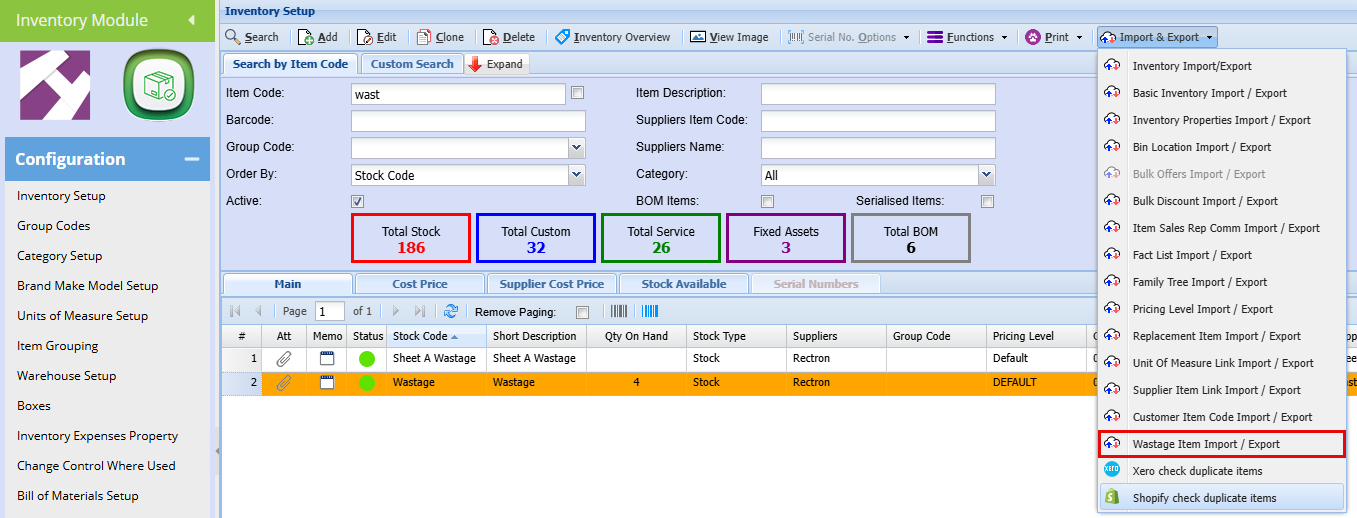Image resolution: width=1357 pixels, height=518 pixels.
Task: Select Inventory Import/Export menu item
Action: (x=1221, y=66)
